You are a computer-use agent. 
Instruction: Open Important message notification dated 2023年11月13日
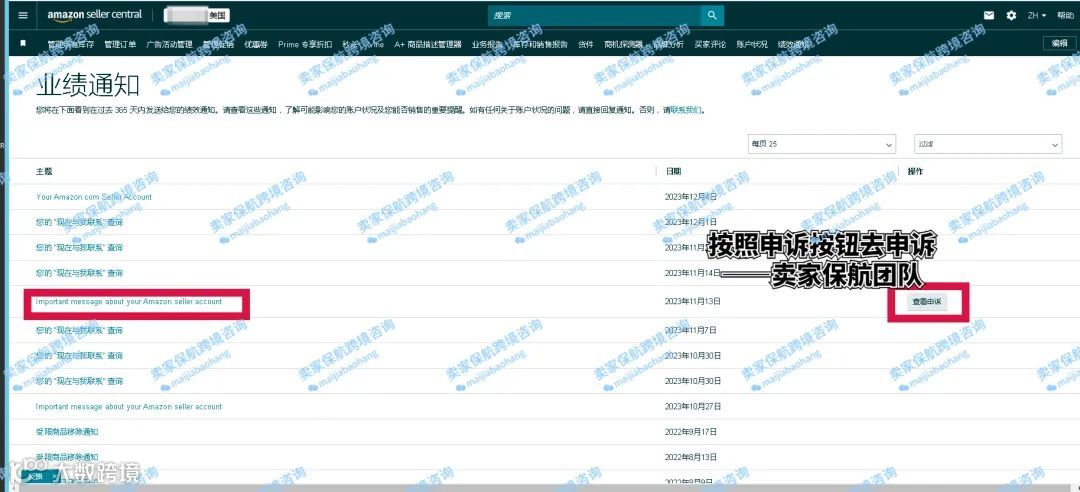click(x=129, y=302)
